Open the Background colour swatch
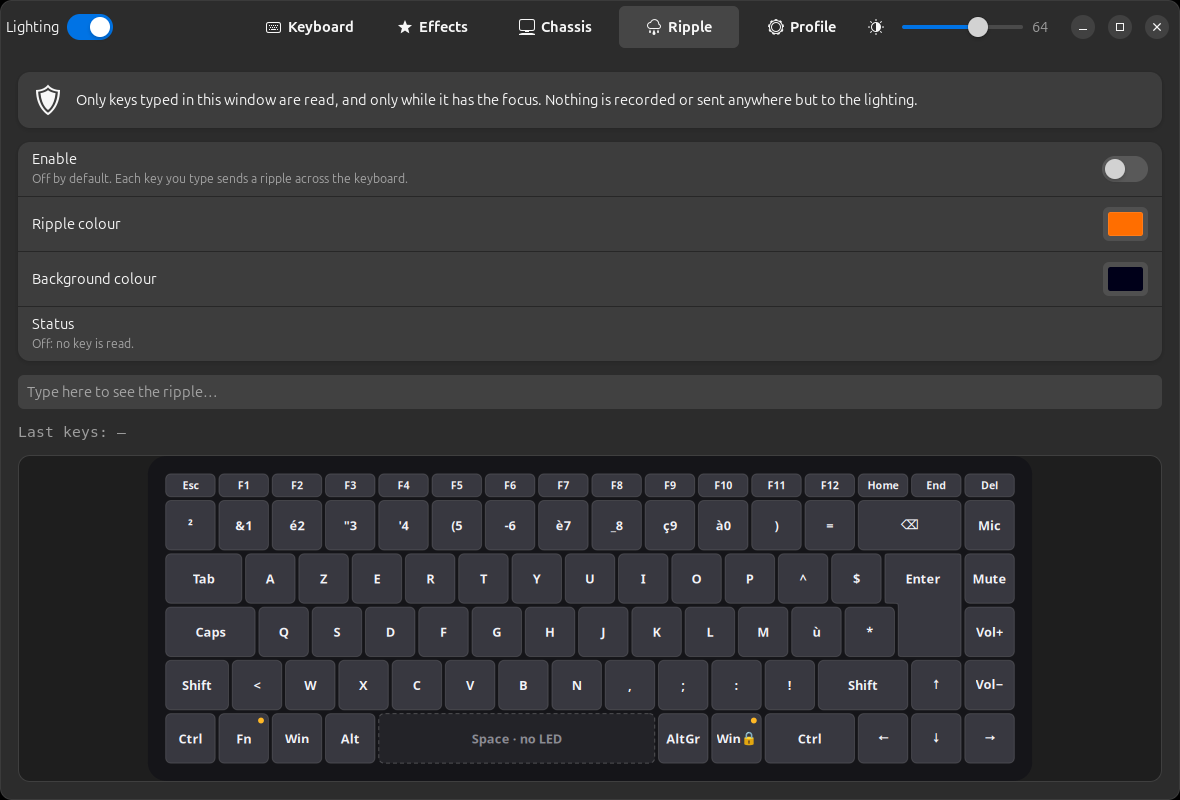 [x=1125, y=279]
